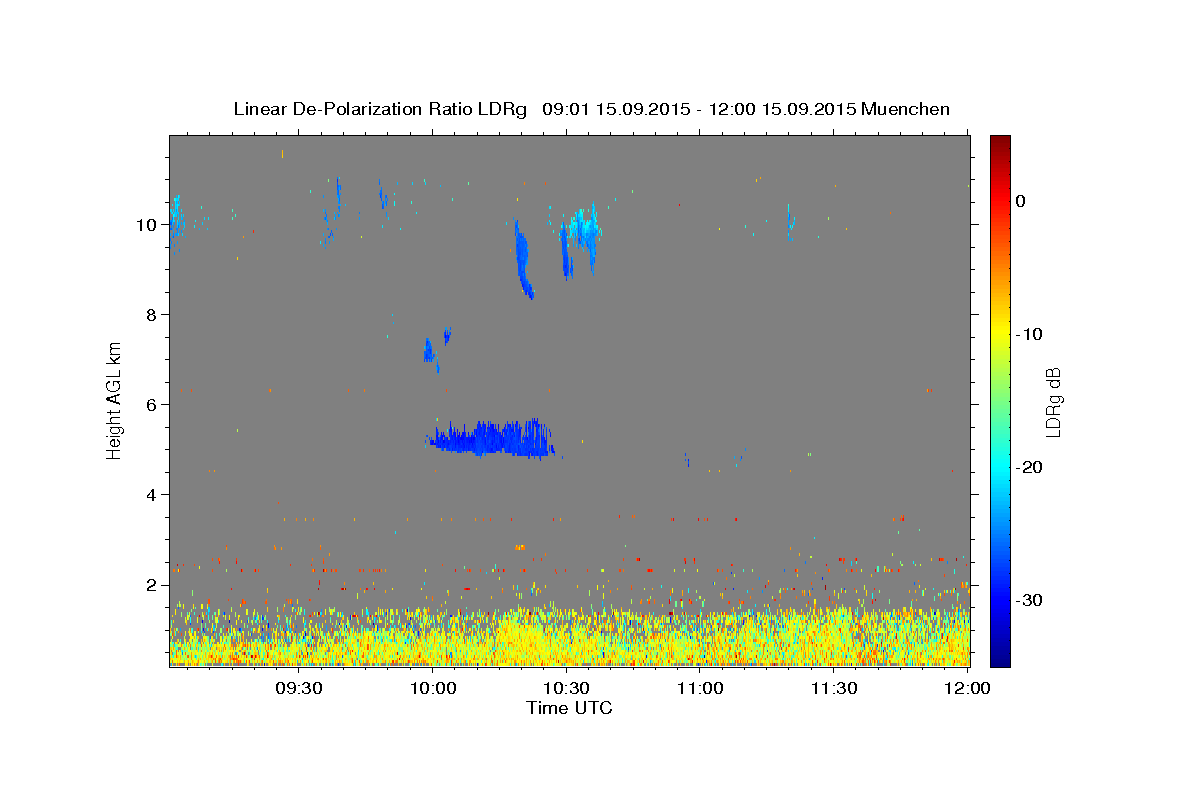
Task: Click the height tick label 8
Action: click(152, 315)
